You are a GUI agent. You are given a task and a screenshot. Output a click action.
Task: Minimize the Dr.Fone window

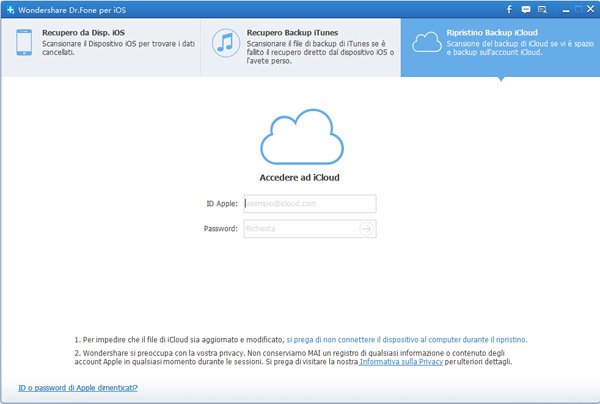(566, 10)
